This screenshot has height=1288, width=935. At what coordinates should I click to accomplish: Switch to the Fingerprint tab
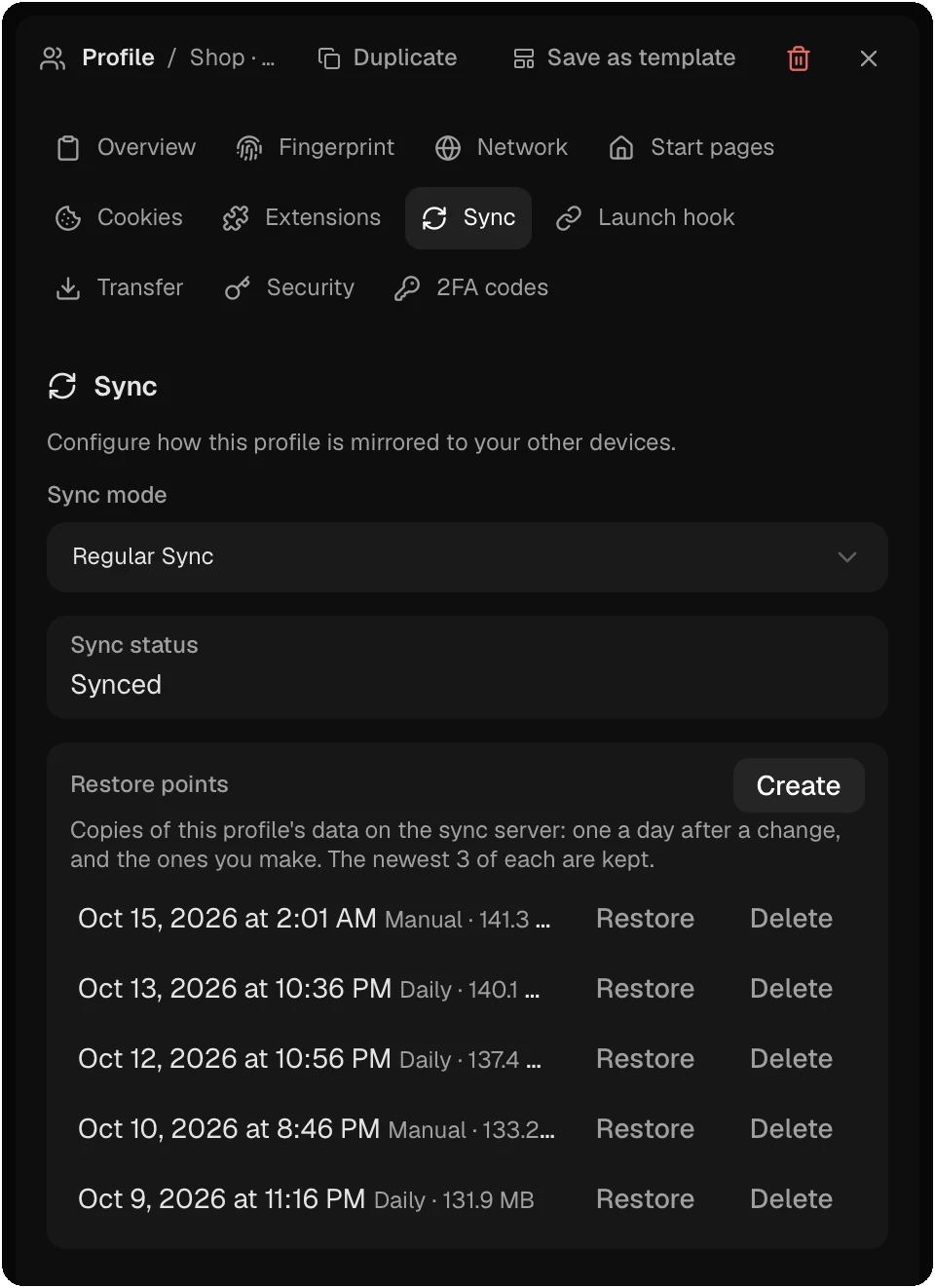(317, 148)
